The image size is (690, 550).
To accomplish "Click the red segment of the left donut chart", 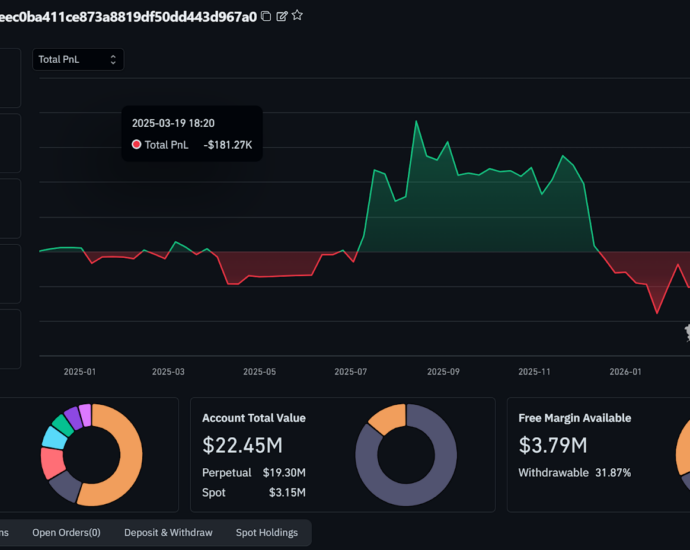I will 52,462.
